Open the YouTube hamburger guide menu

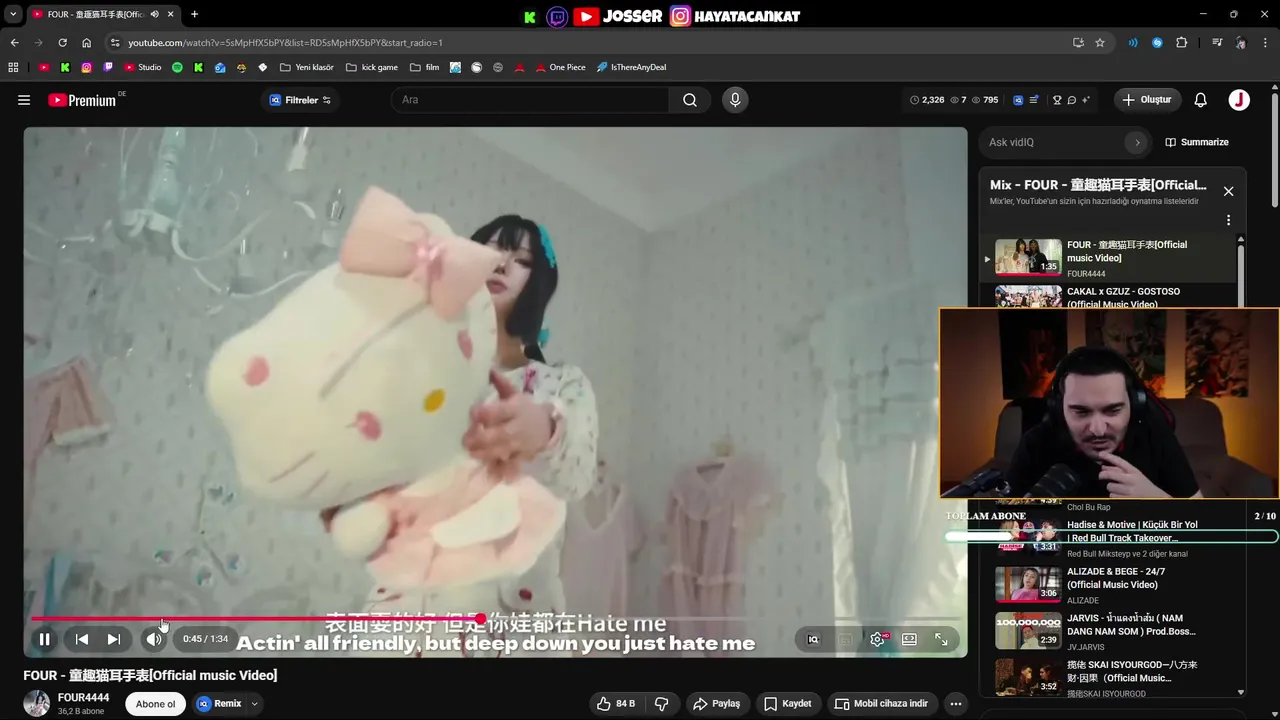(24, 100)
